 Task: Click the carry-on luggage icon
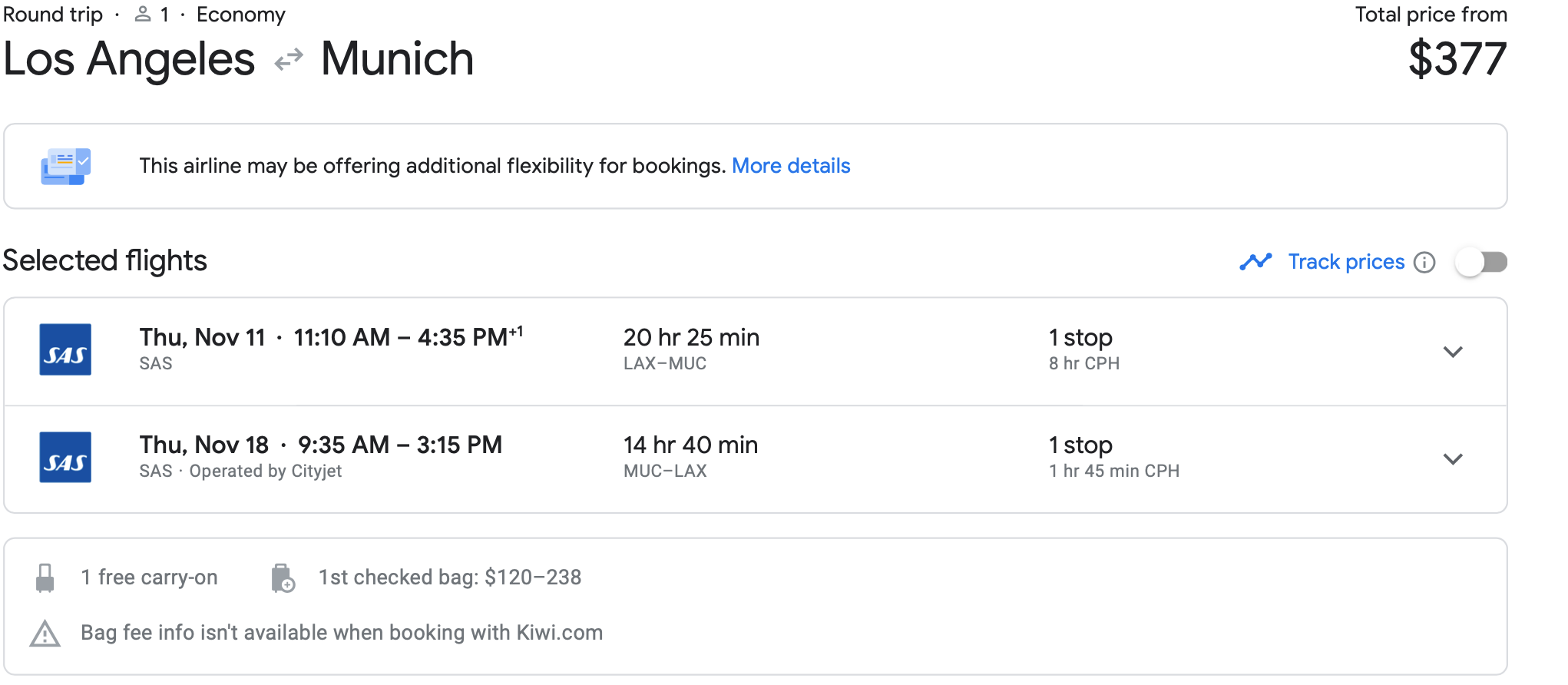(45, 577)
